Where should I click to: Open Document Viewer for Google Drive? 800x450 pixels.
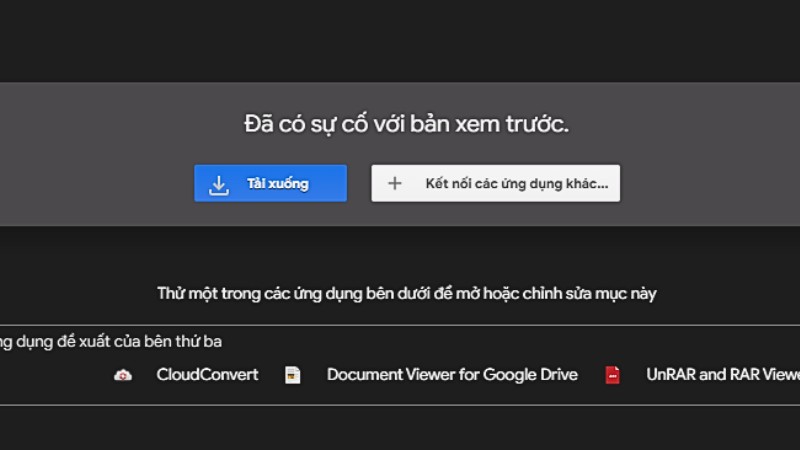[x=452, y=375]
